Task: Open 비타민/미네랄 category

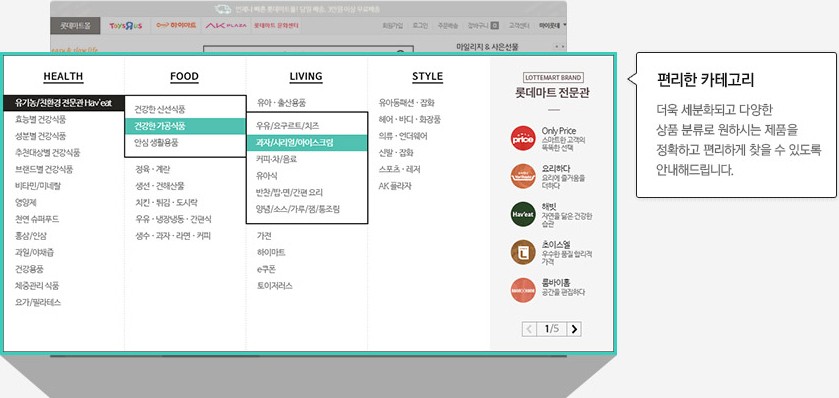Action: (x=38, y=186)
